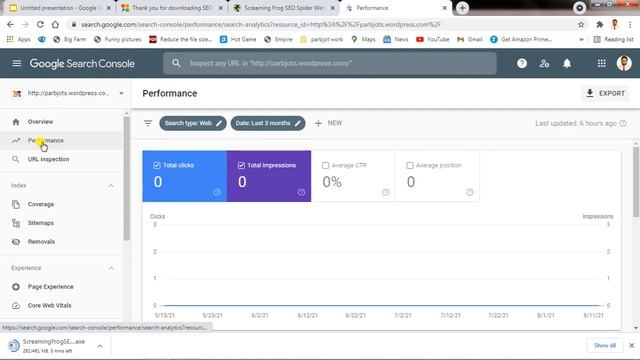Click the filter list icon
640x360 pixels.
148,123
